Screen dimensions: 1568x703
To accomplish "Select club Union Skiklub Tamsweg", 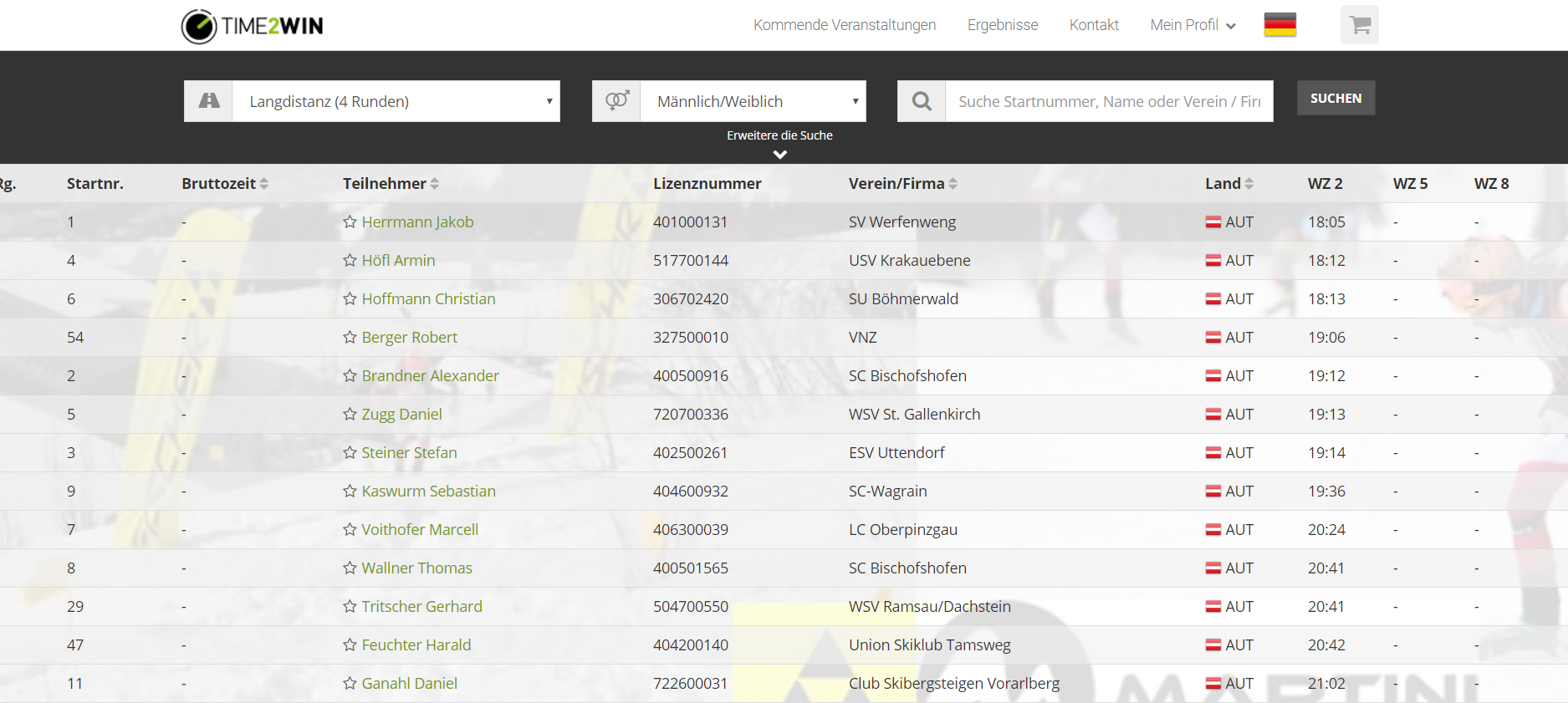I will tap(929, 644).
